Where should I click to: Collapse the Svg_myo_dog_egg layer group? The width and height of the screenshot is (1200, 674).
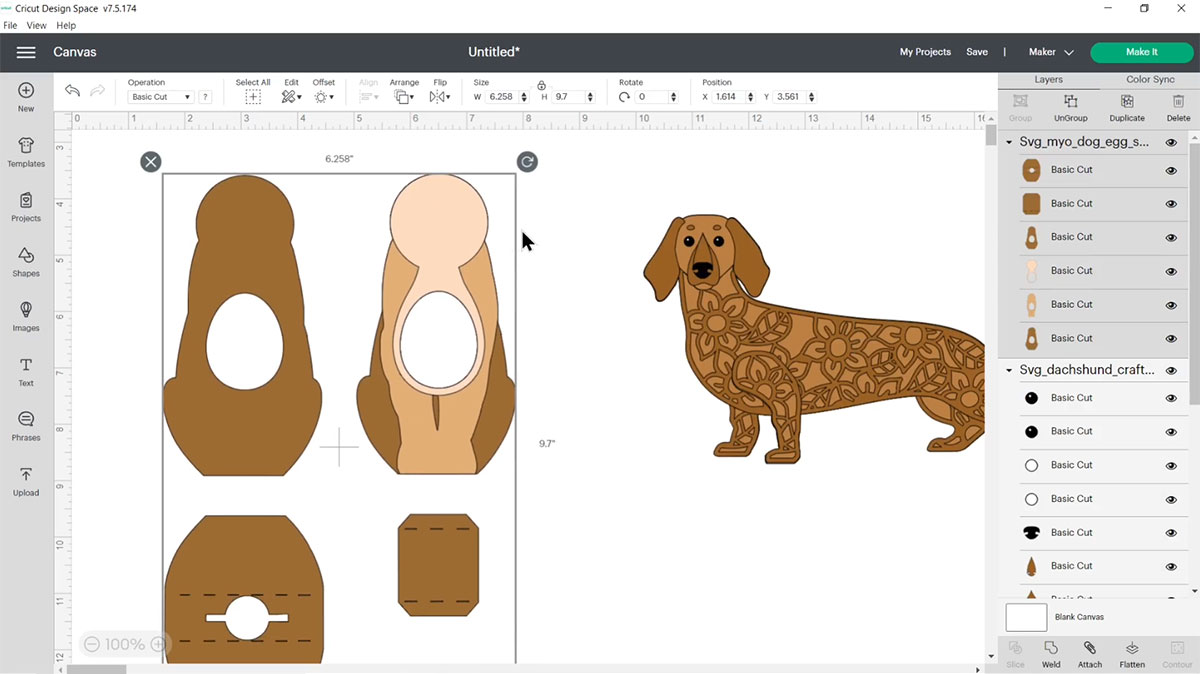tap(1009, 143)
